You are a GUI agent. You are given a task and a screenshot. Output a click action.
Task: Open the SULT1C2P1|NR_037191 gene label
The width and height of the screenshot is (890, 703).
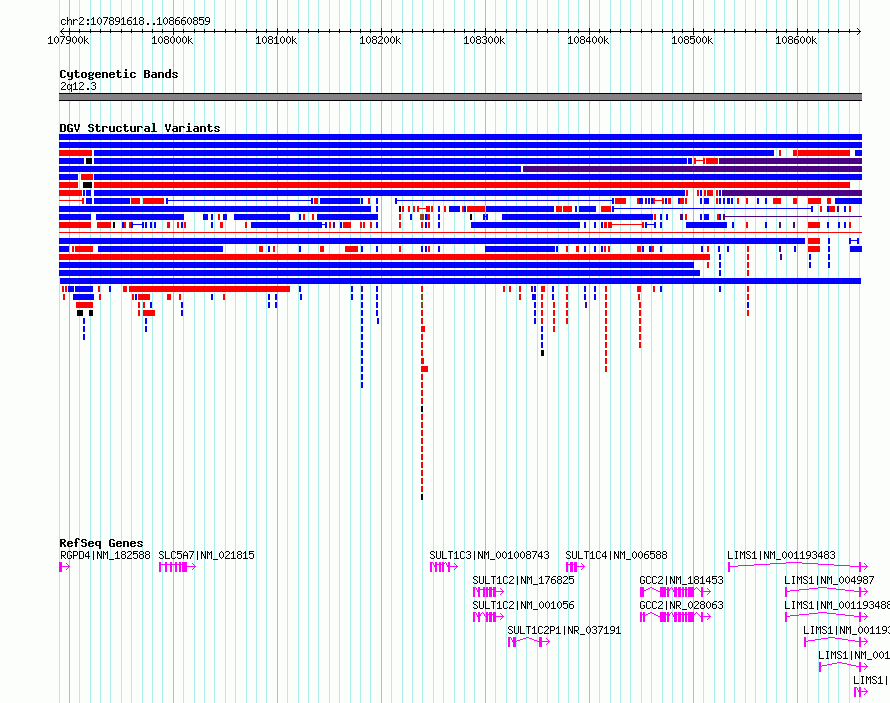point(564,630)
